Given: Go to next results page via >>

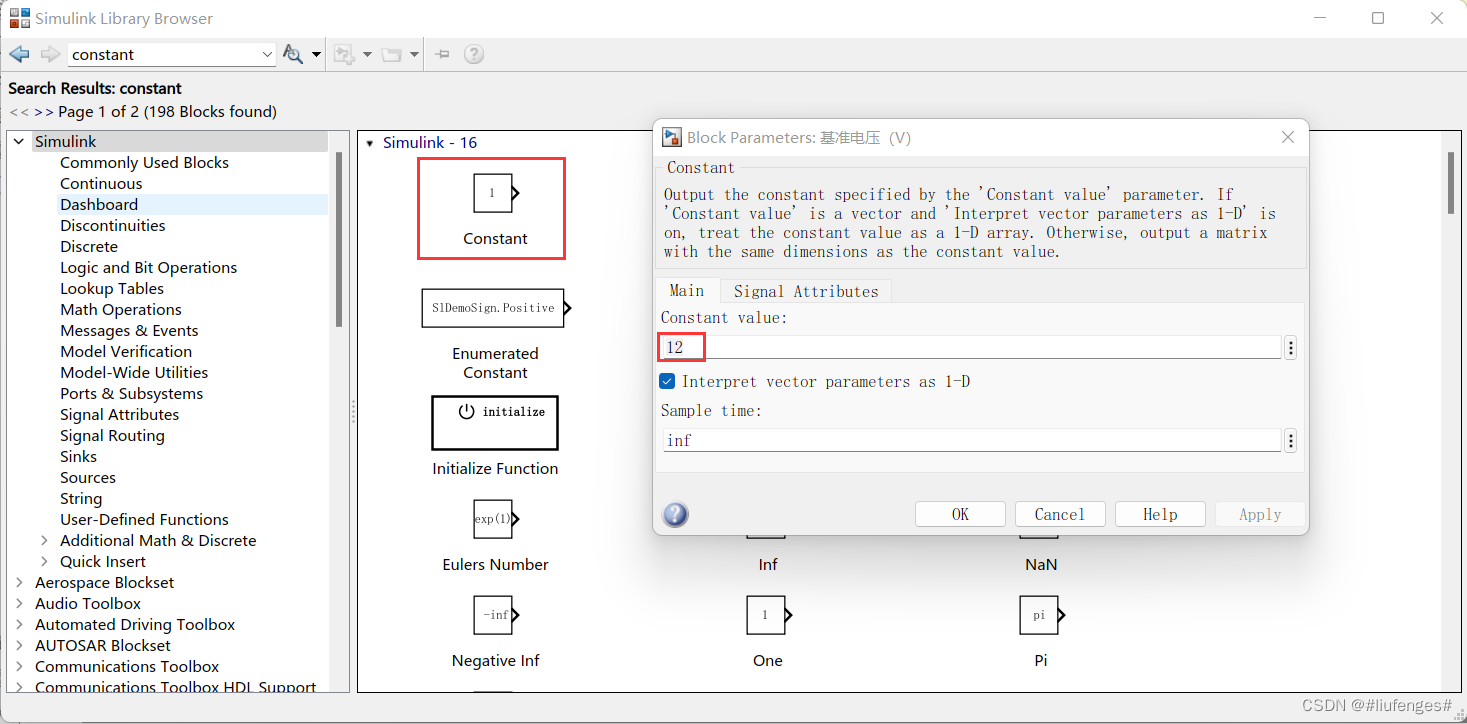Looking at the screenshot, I should point(44,112).
